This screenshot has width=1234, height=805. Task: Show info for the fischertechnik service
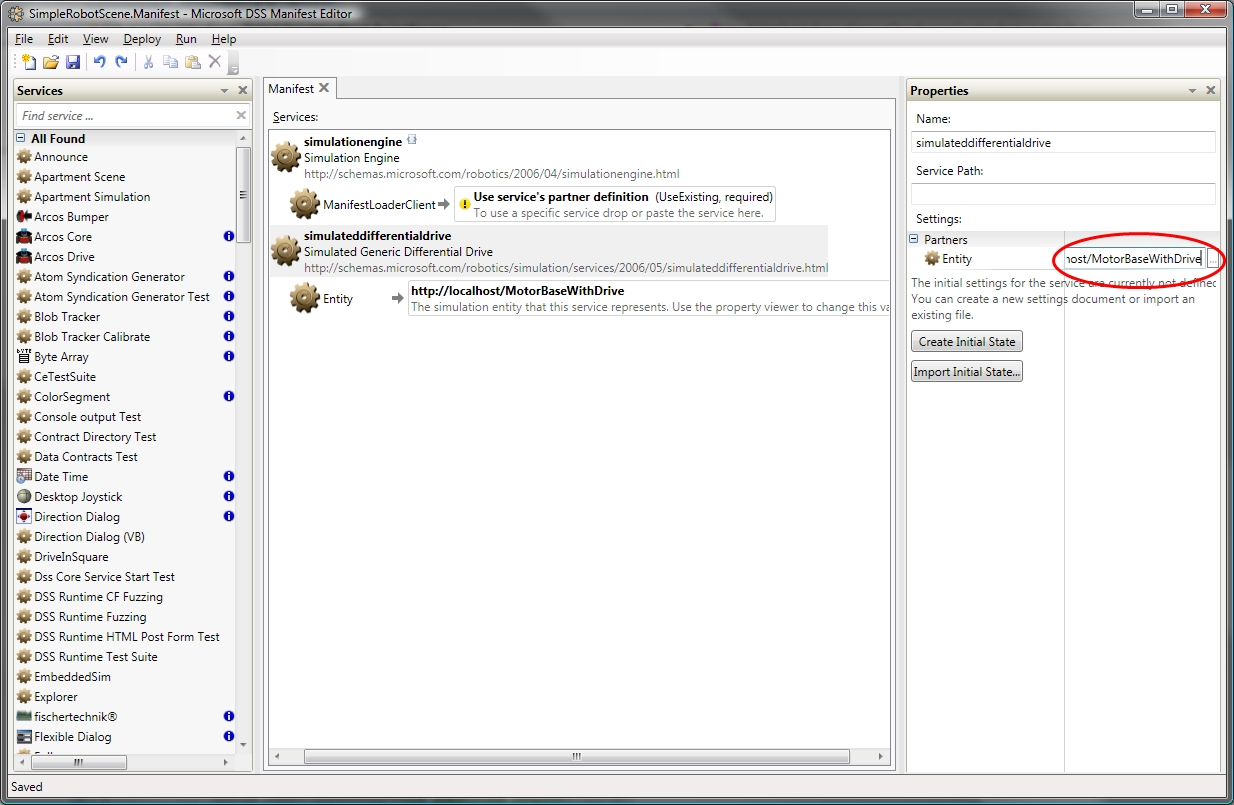click(229, 717)
